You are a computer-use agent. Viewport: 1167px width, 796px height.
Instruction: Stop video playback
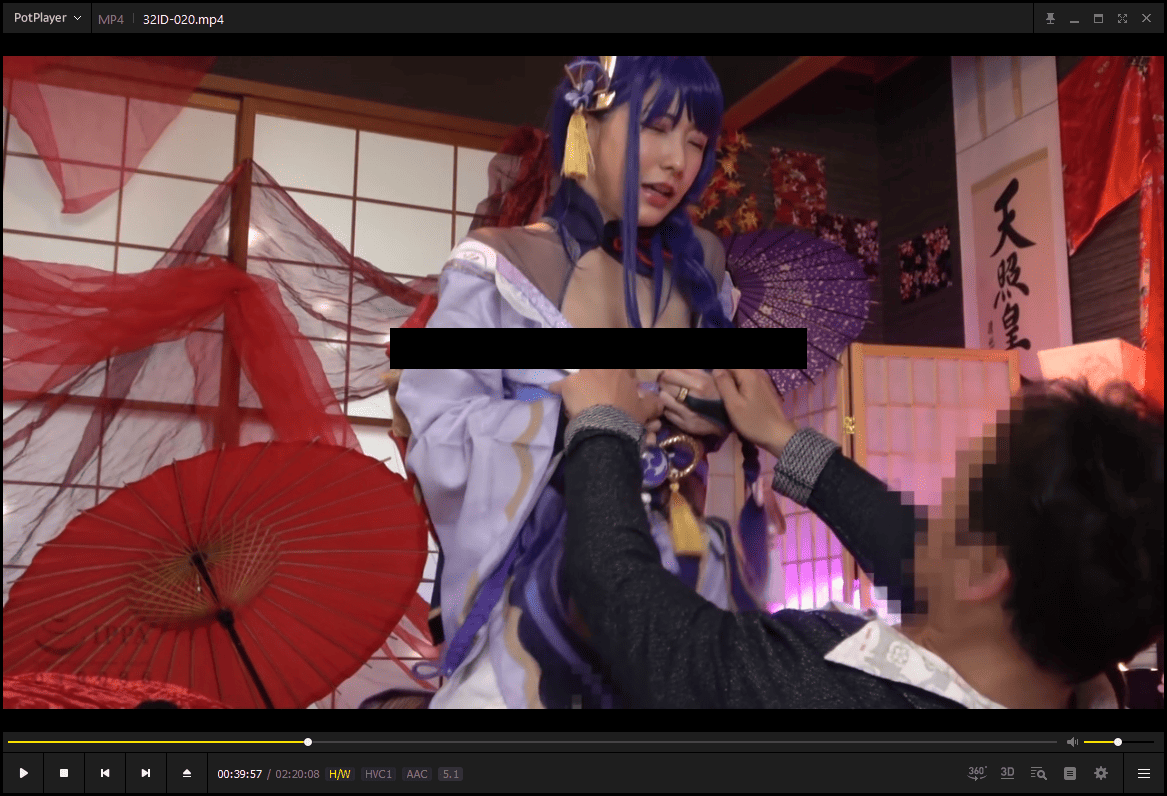(x=64, y=774)
